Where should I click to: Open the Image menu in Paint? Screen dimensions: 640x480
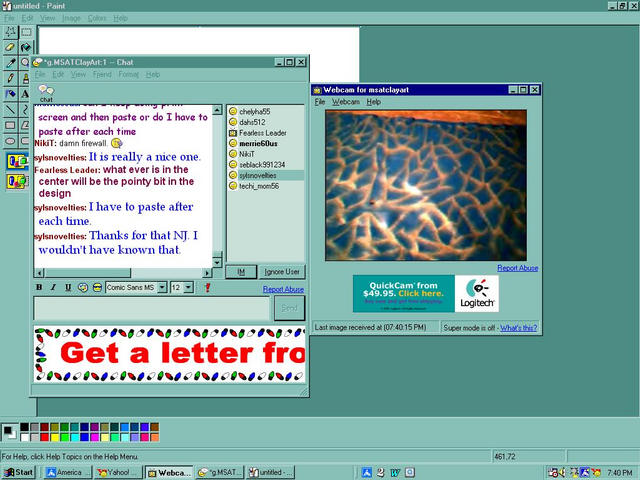coord(71,18)
